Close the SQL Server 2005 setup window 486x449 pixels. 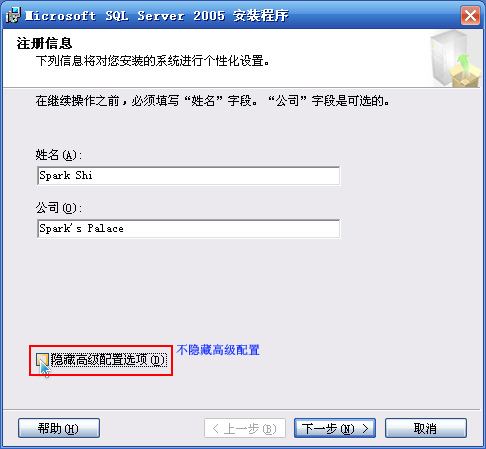tap(470, 16)
